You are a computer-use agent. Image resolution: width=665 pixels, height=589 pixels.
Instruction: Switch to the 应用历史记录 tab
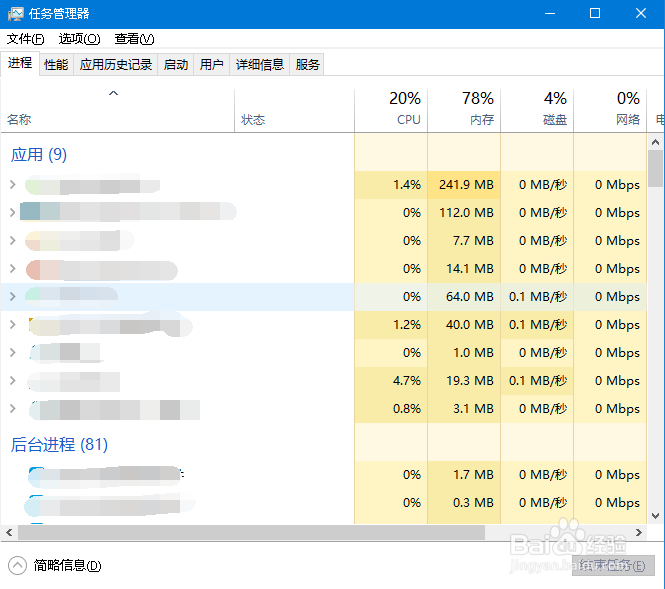click(116, 65)
